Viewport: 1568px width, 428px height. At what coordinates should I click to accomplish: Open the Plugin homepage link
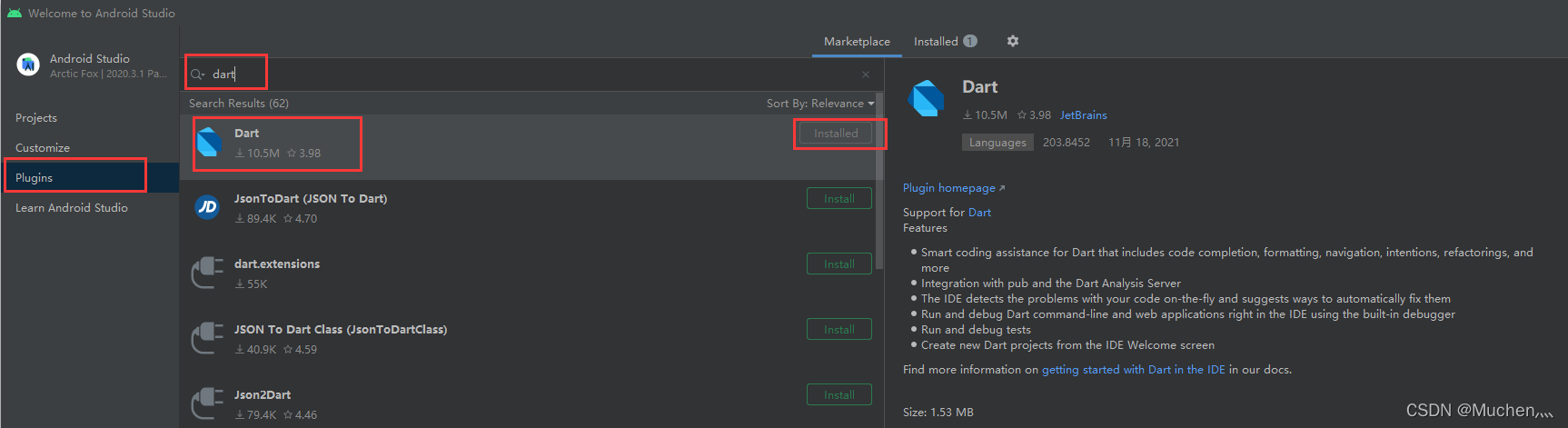(954, 188)
